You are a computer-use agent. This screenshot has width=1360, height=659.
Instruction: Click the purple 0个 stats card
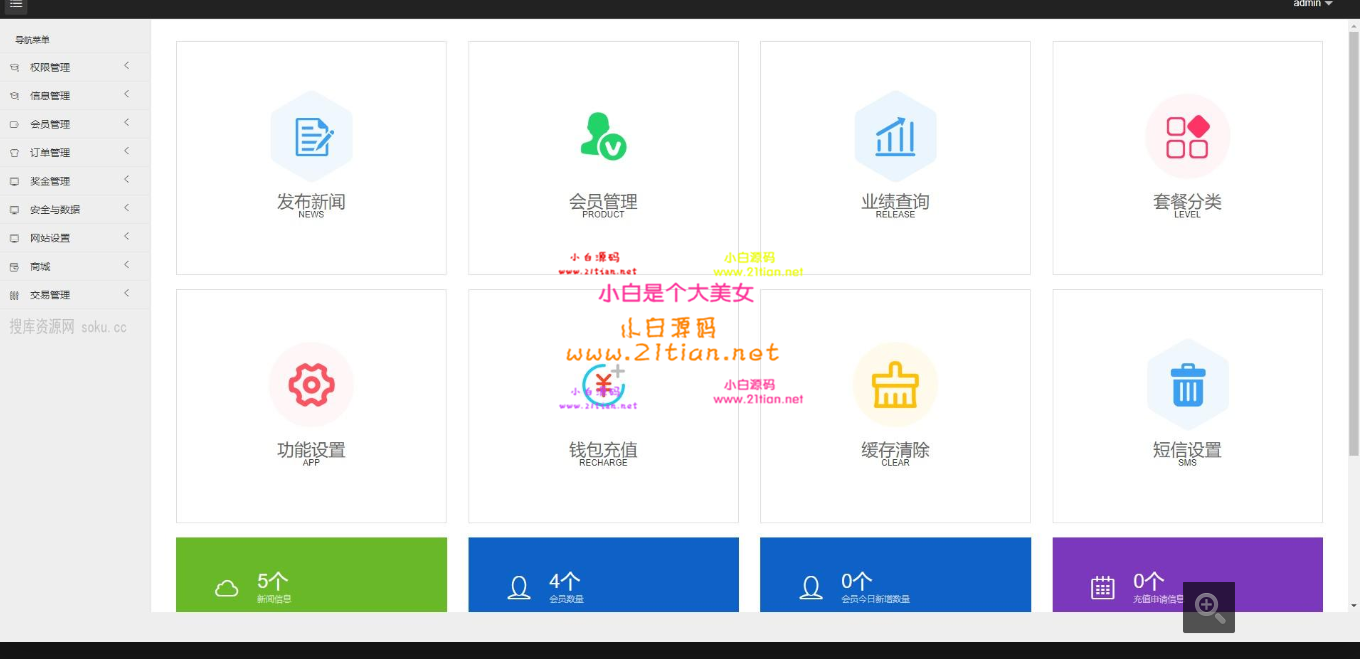point(1115,575)
